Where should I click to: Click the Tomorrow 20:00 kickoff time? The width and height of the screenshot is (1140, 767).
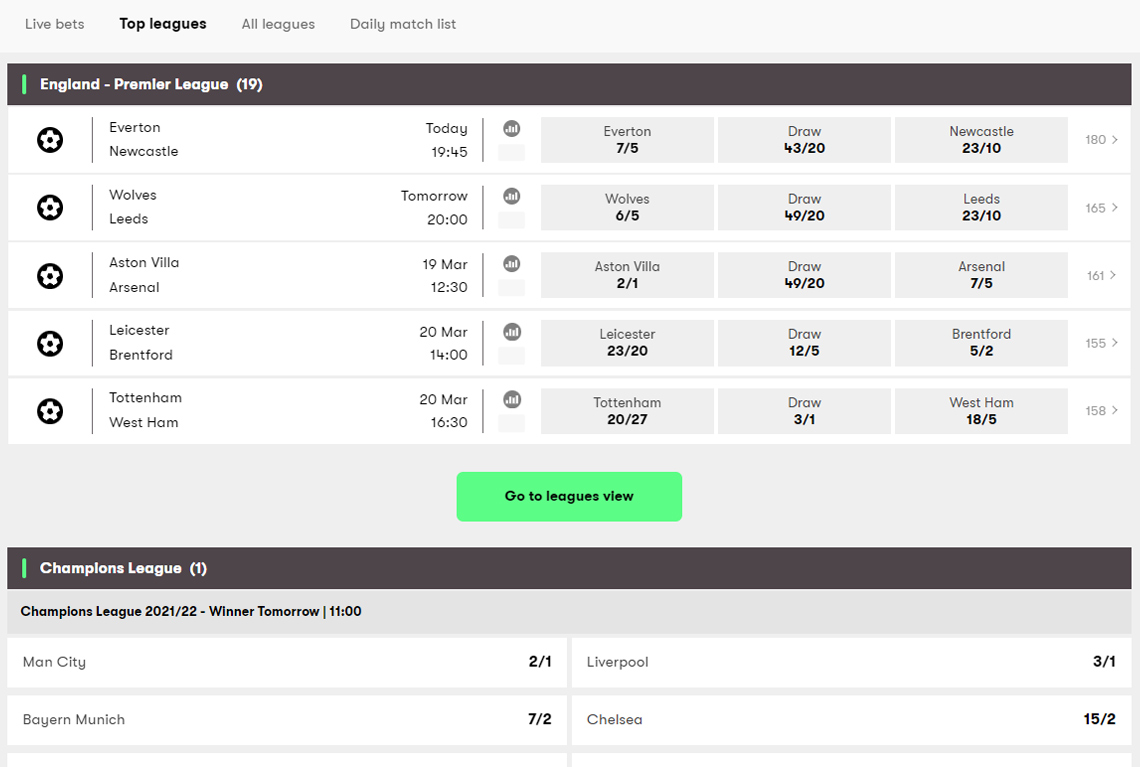click(x=434, y=207)
